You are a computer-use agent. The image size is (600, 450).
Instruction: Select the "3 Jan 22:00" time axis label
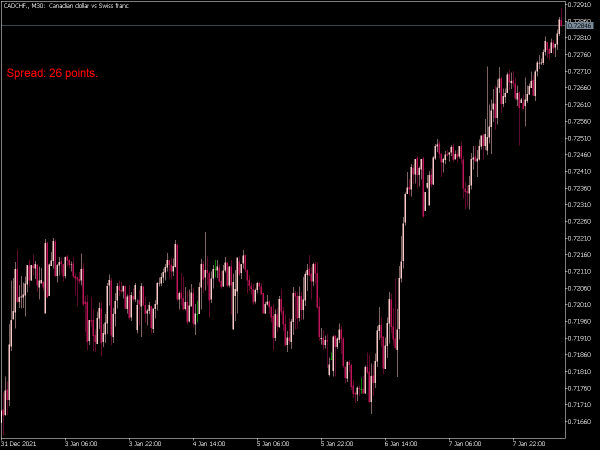[x=145, y=444]
